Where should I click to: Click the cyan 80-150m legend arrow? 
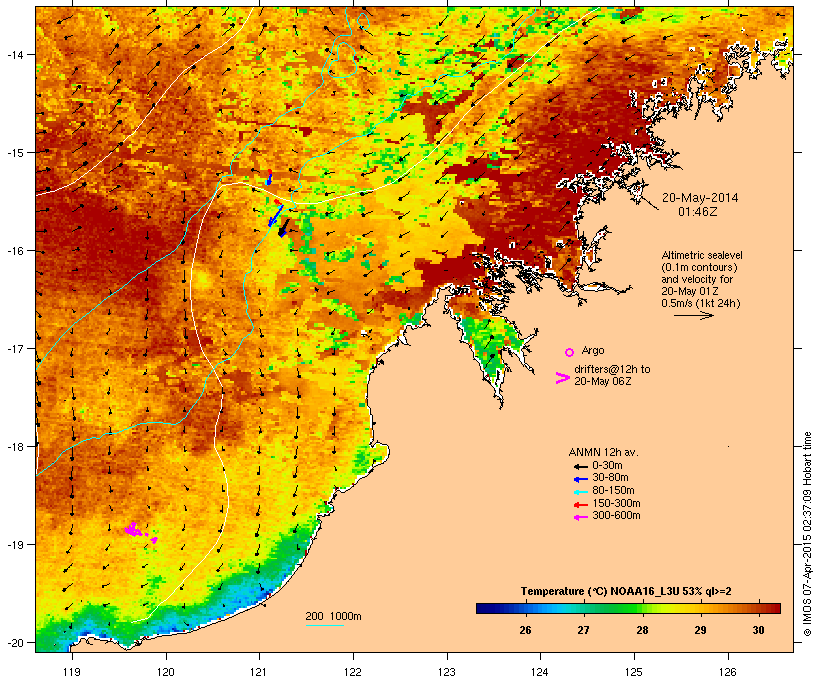point(580,492)
